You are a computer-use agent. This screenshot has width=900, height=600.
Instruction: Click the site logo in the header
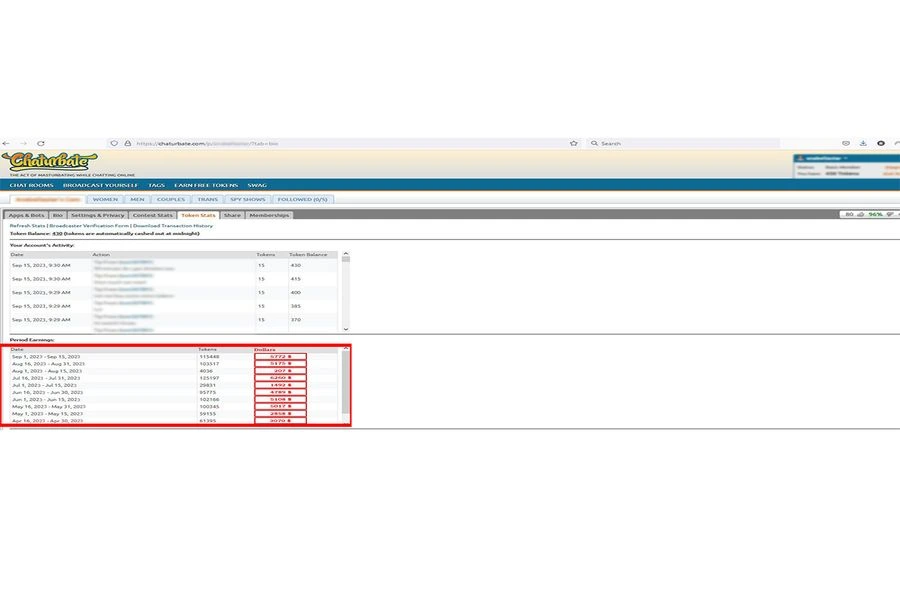(x=48, y=162)
